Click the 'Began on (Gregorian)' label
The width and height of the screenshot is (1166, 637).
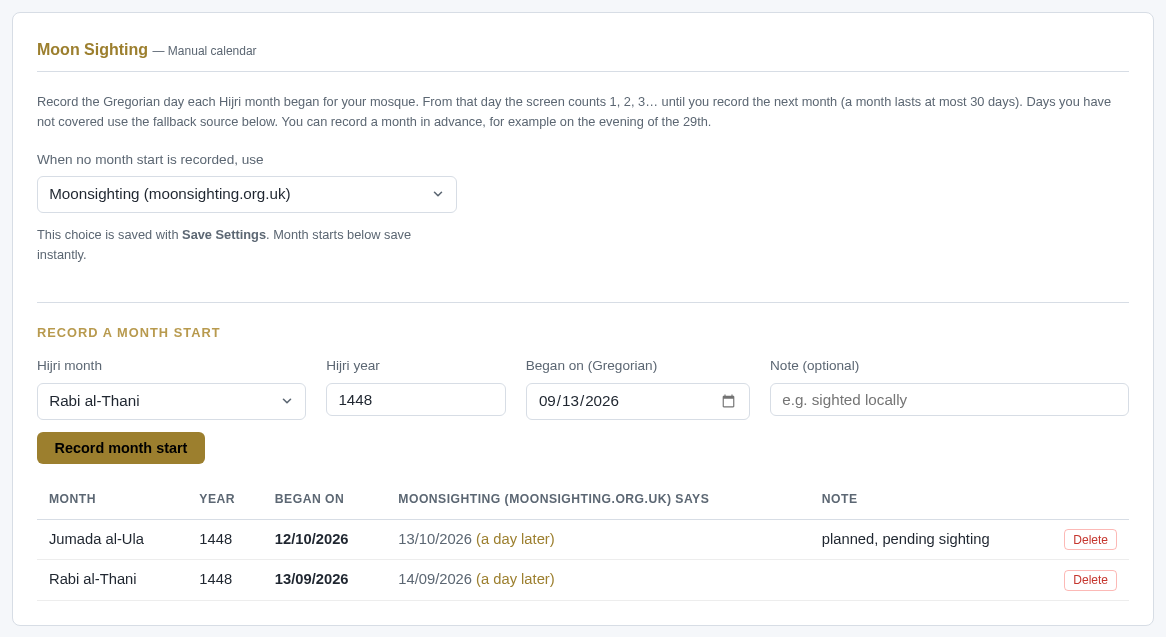coord(591,366)
